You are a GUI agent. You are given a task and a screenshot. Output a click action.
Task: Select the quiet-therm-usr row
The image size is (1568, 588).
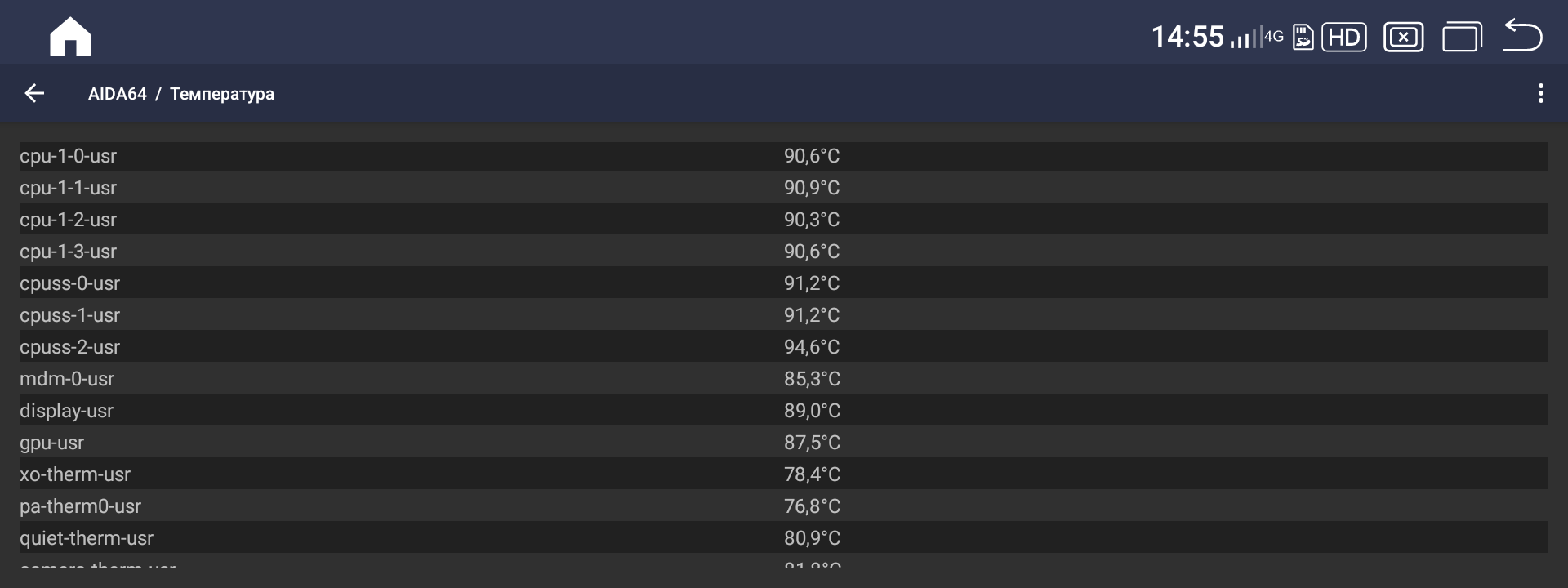point(784,538)
